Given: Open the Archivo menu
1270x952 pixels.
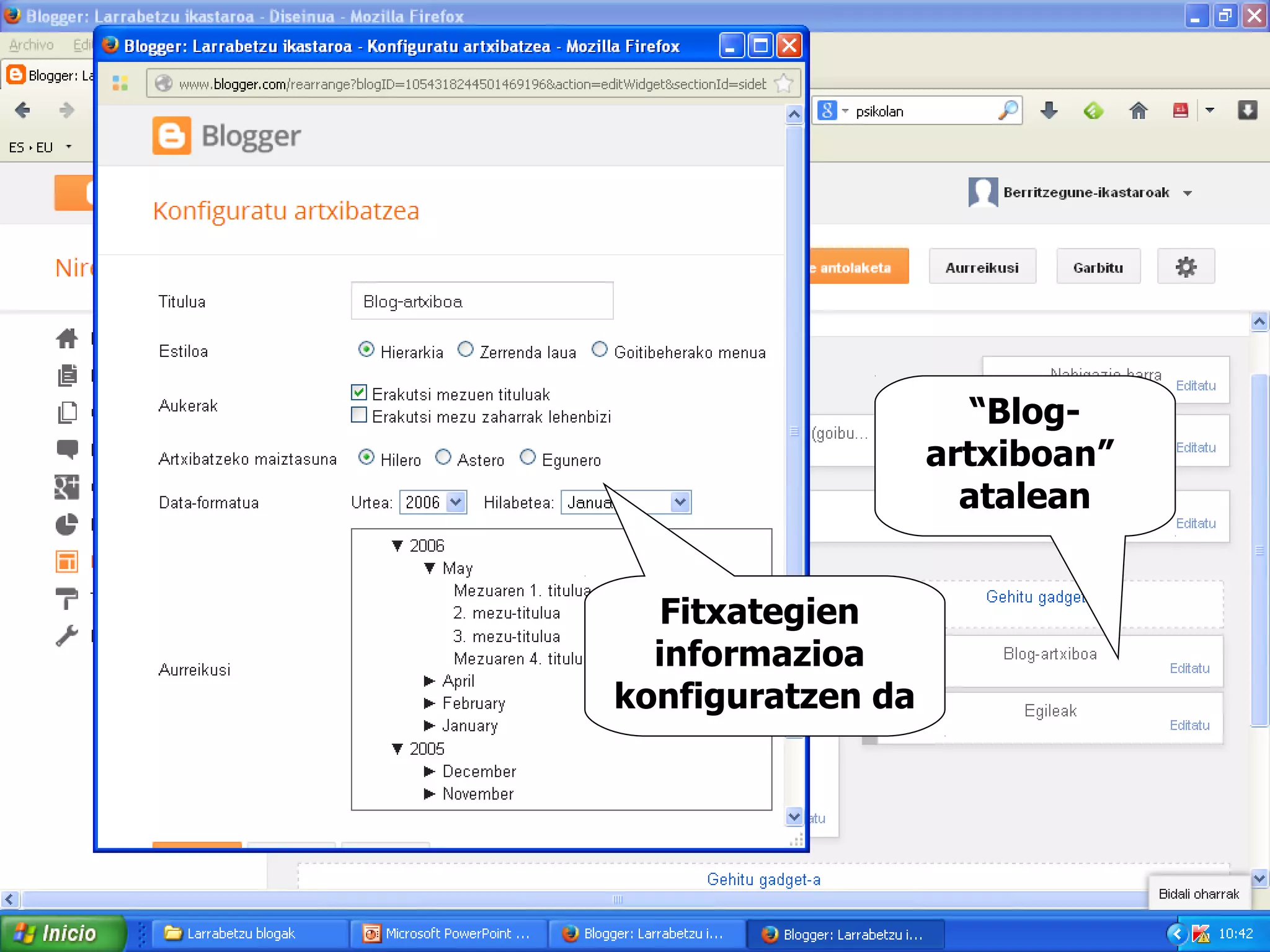Looking at the screenshot, I should 31,45.
